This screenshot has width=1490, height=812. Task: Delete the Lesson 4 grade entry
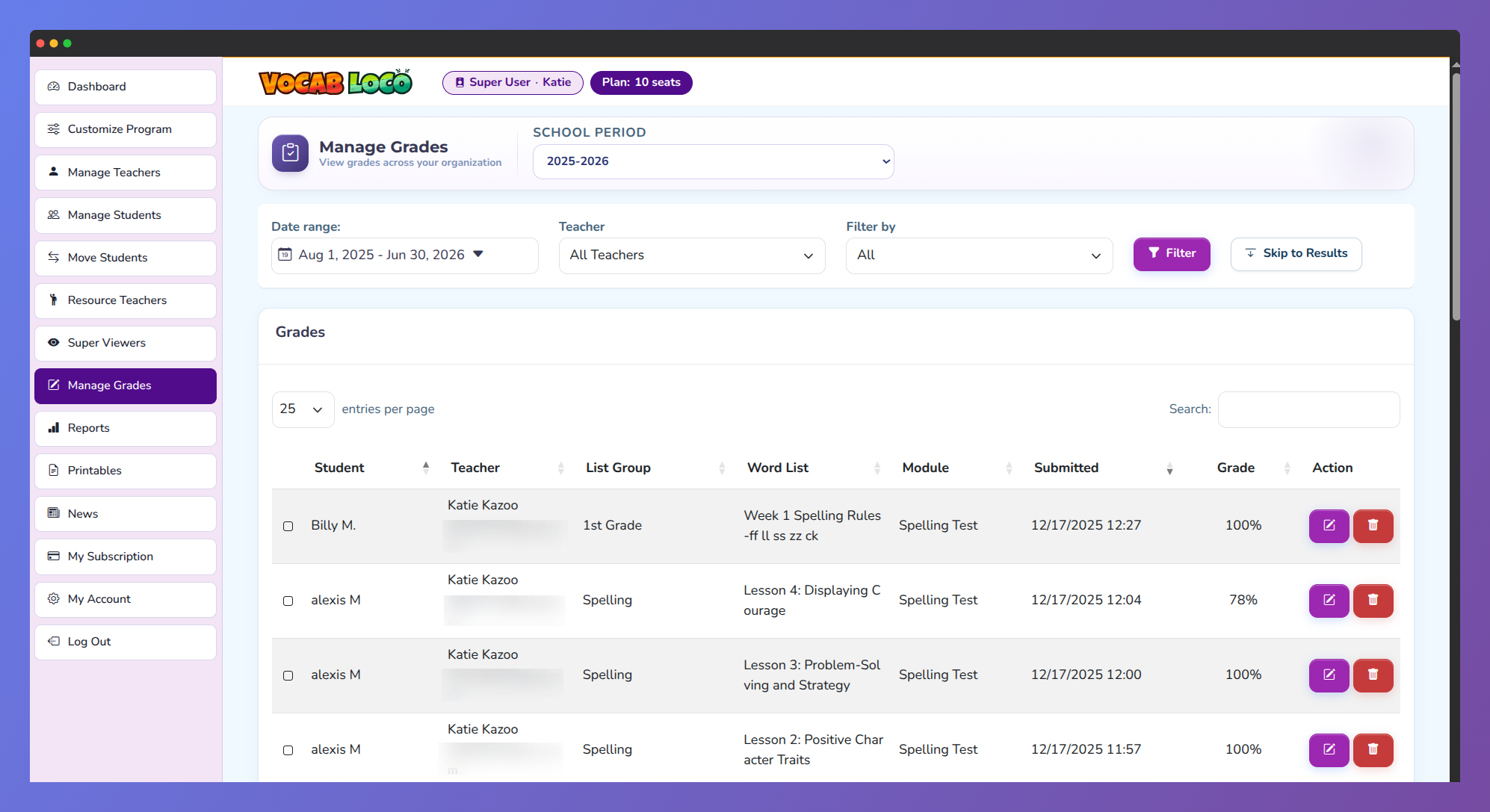(1373, 601)
